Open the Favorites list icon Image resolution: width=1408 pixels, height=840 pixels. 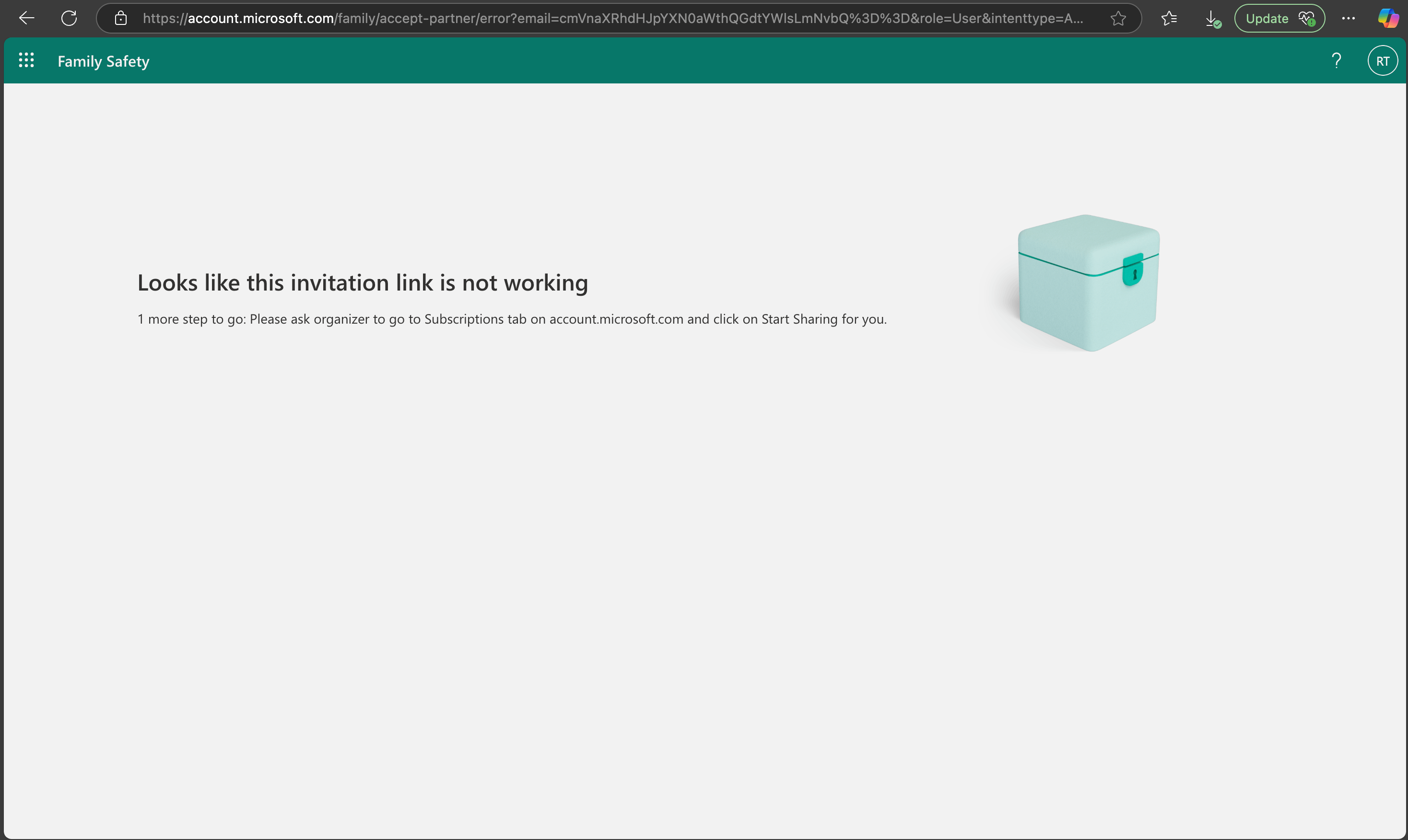point(1169,19)
